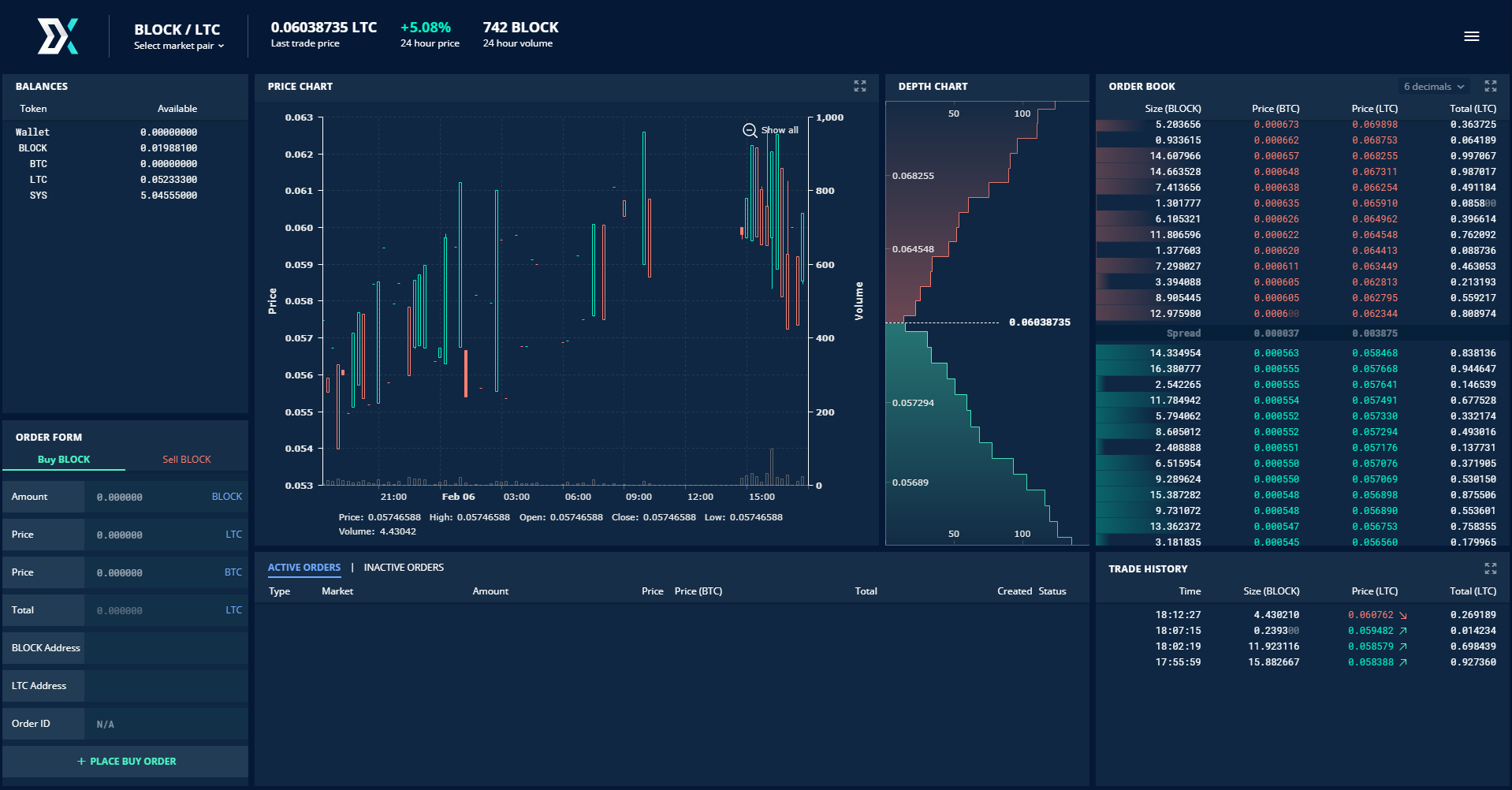
Task: Click the Show all link in chart
Action: tap(780, 130)
